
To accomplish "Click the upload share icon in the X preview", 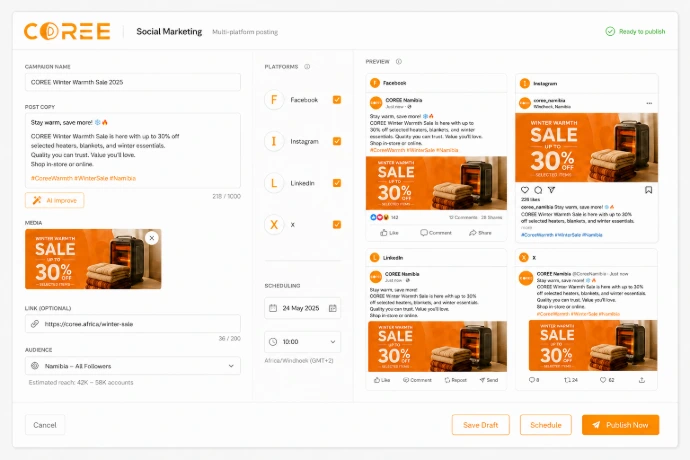I will pos(642,380).
